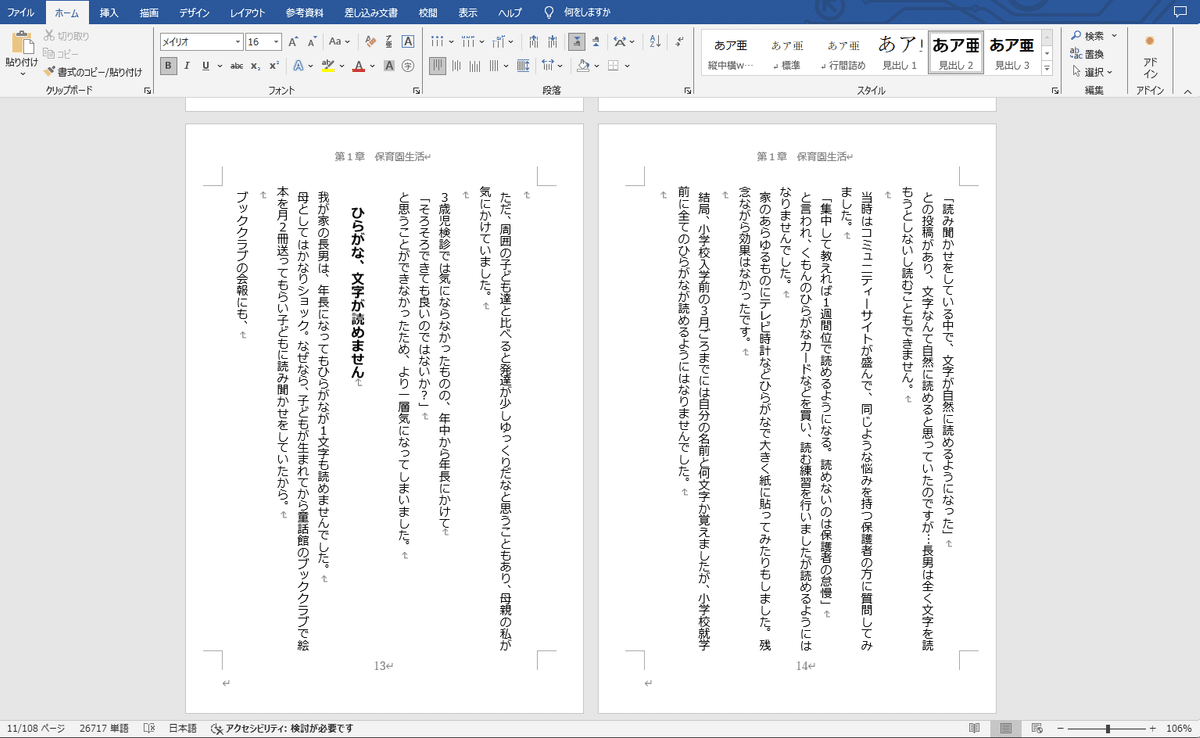Toggle show paragraph marks button

(x=680, y=42)
